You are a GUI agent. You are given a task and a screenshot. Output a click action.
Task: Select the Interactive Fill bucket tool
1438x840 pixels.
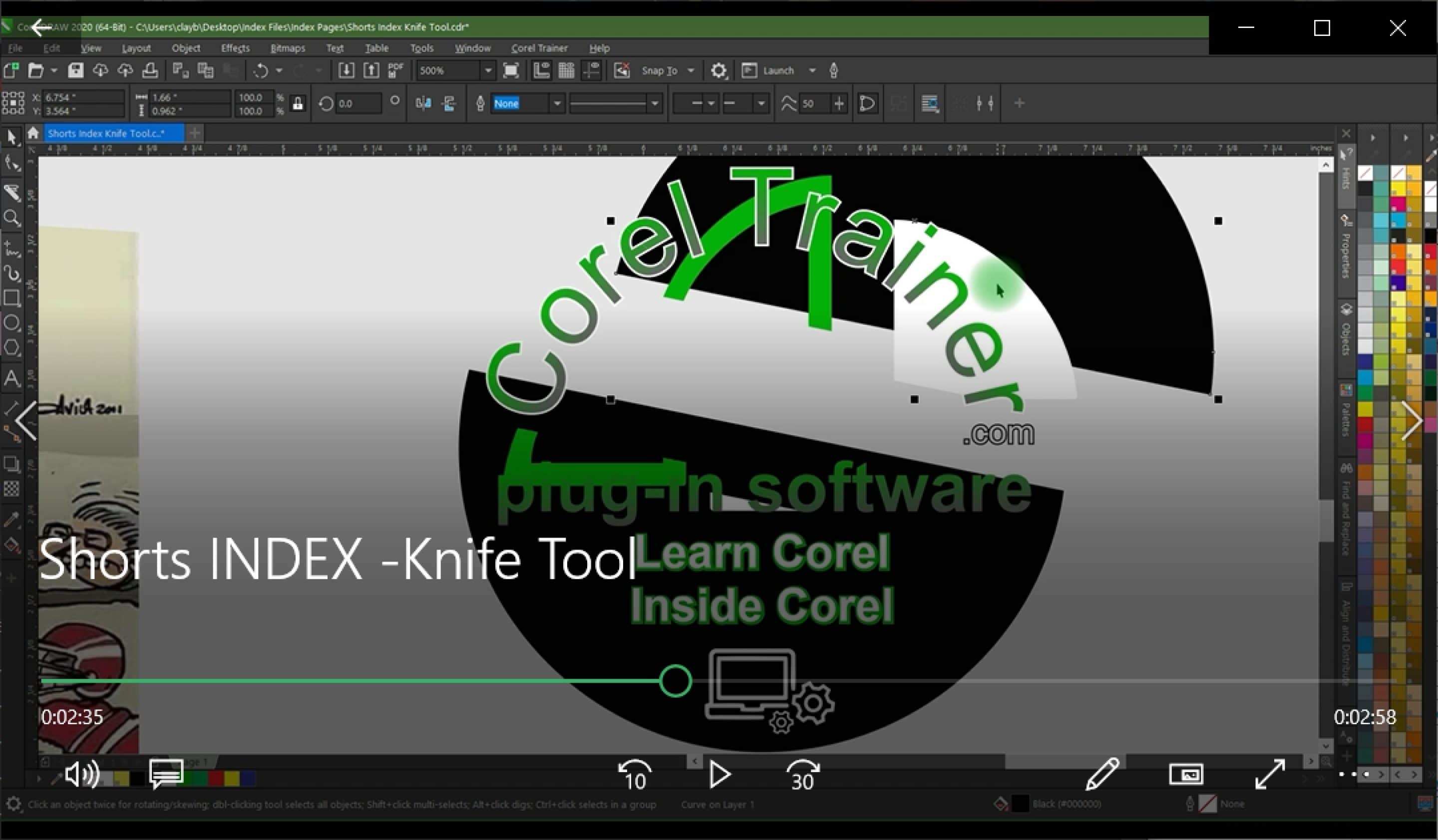coord(12,546)
